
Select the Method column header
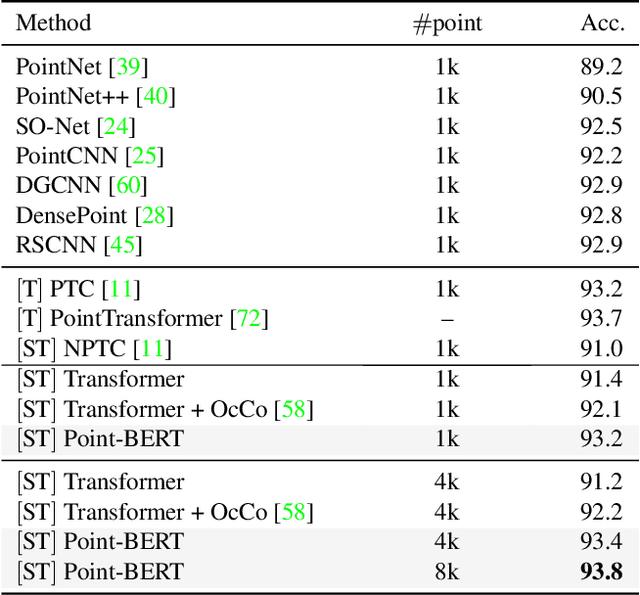[x=54, y=23]
